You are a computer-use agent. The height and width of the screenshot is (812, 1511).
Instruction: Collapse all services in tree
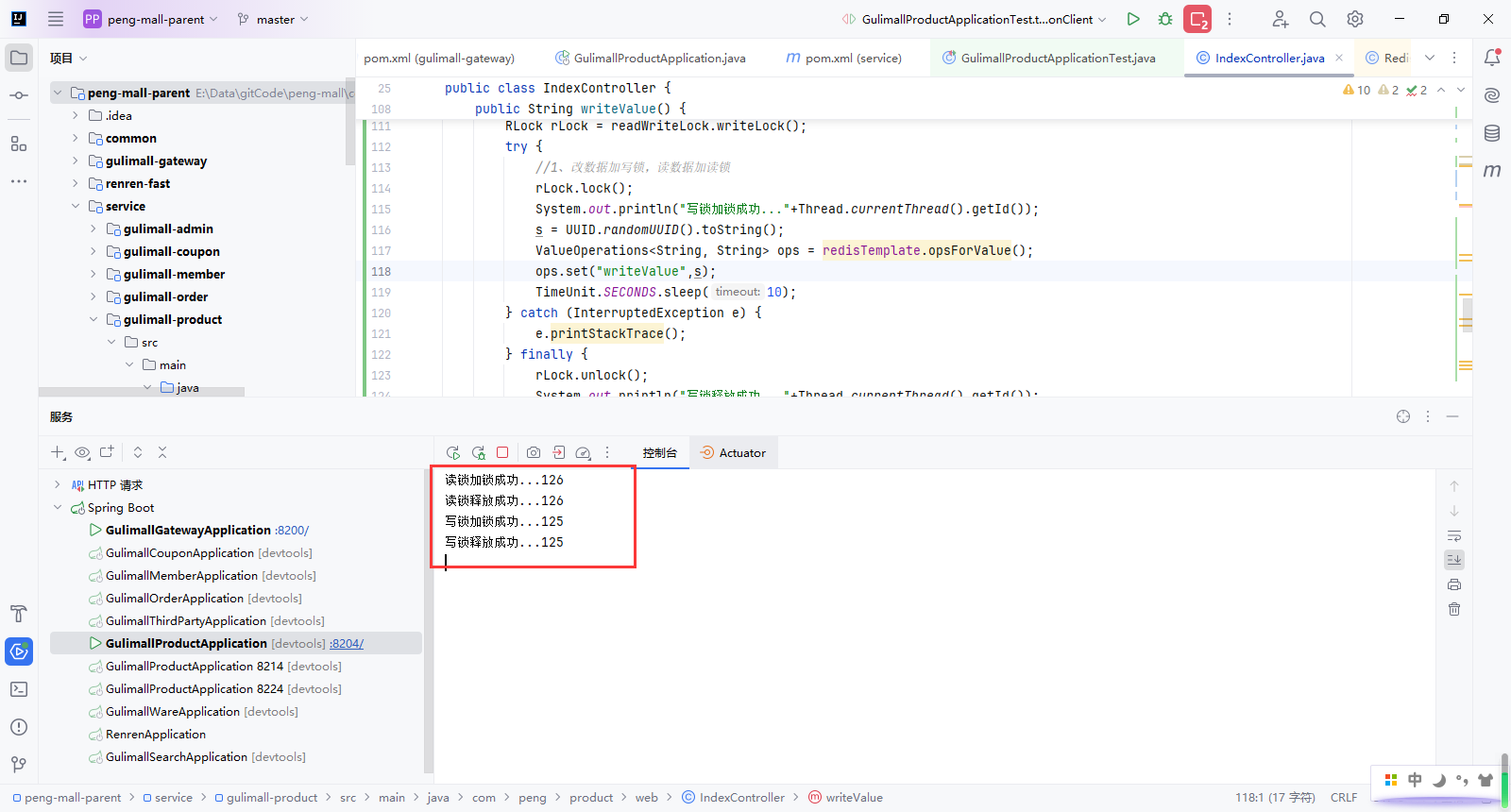click(x=162, y=453)
